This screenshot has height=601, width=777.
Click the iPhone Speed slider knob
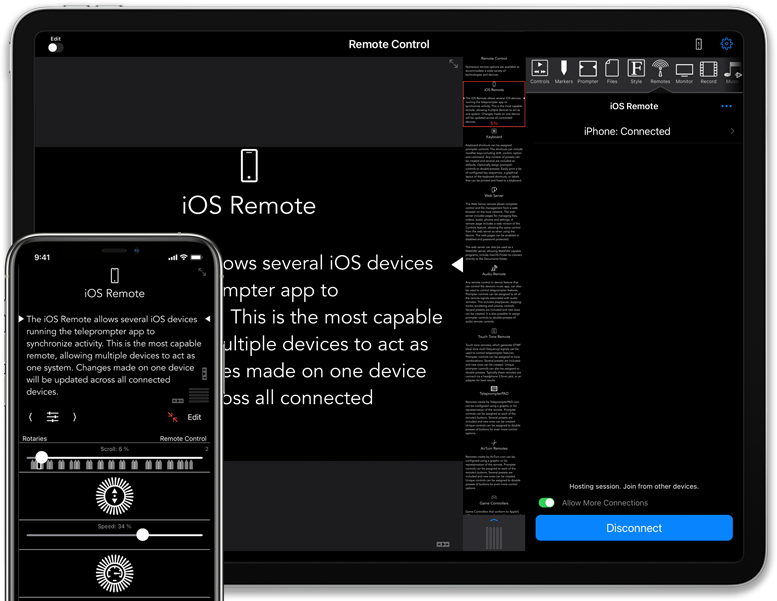(143, 535)
